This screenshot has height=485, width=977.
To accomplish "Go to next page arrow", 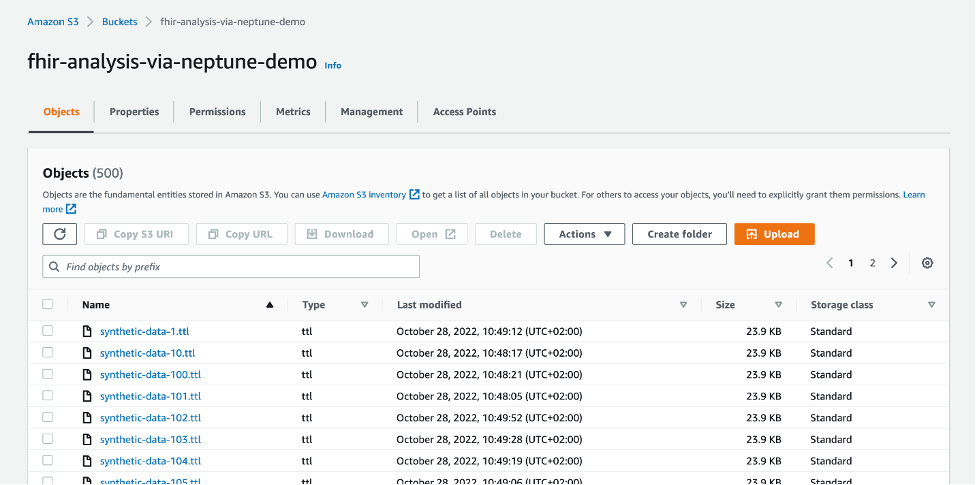I will tap(894, 263).
